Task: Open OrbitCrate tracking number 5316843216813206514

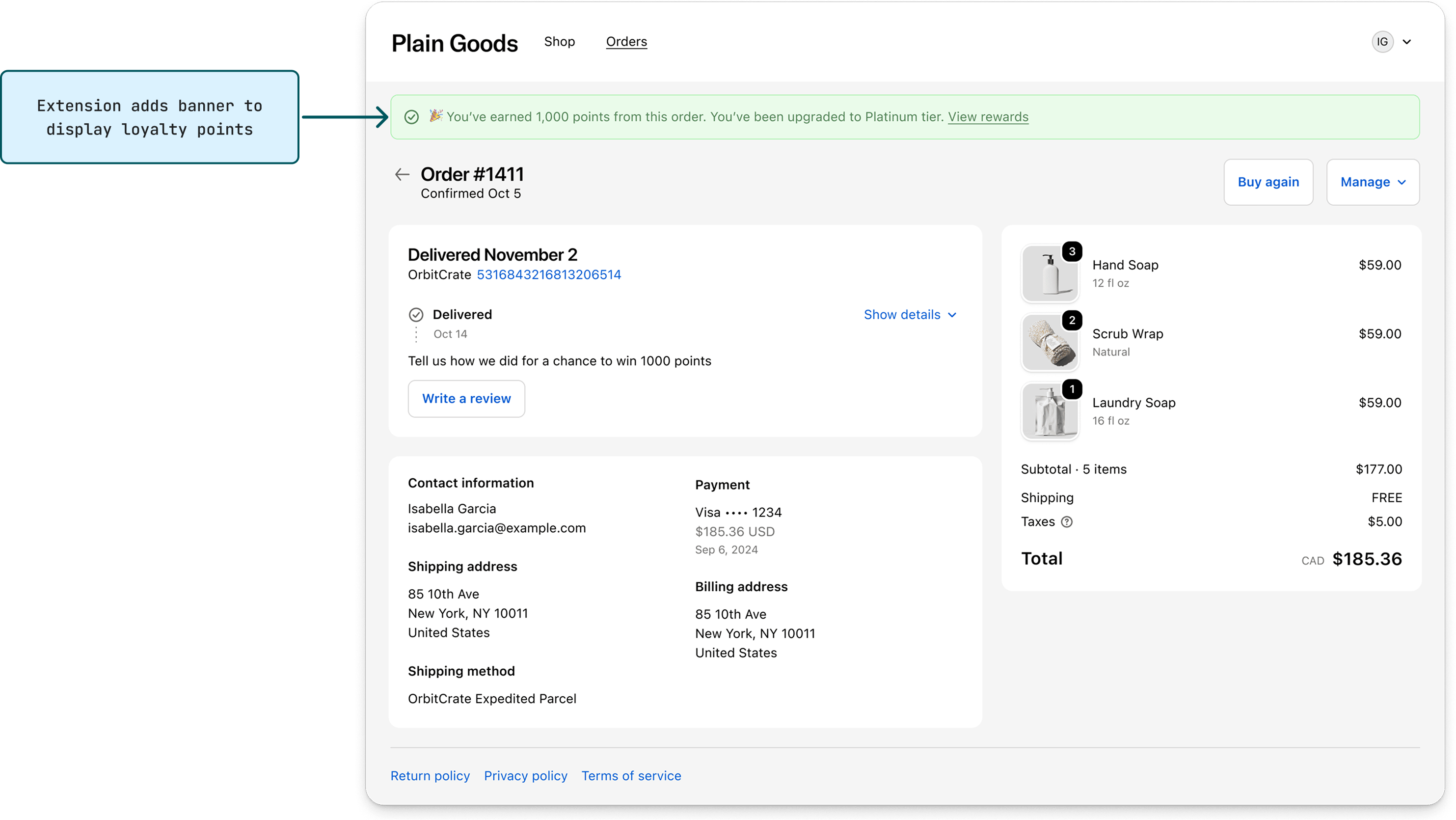Action: click(x=549, y=274)
